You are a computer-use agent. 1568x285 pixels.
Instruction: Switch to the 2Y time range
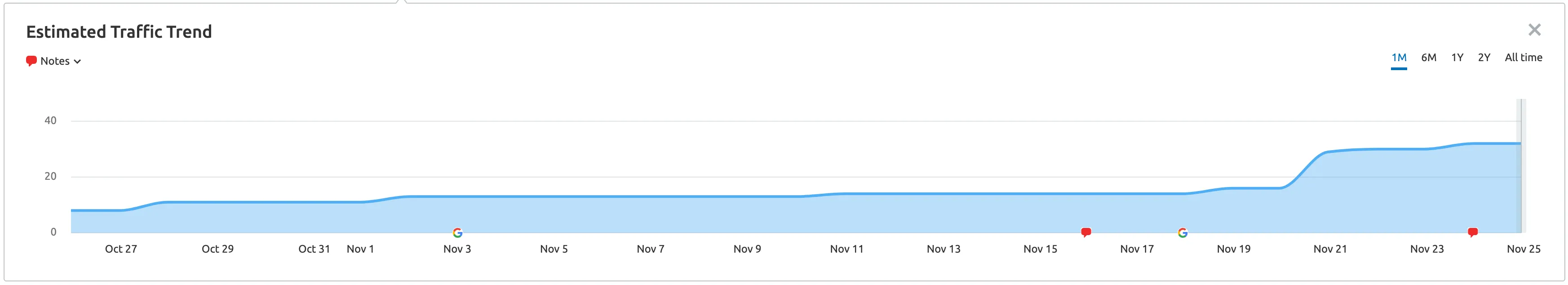1484,58
